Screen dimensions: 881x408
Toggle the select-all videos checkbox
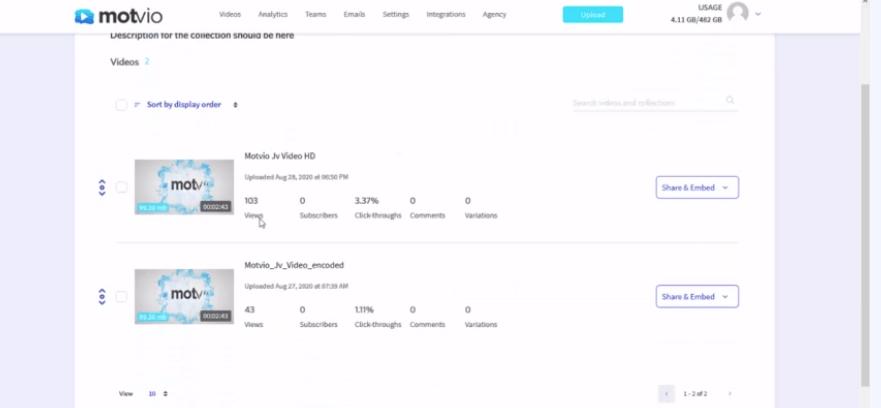tap(121, 105)
